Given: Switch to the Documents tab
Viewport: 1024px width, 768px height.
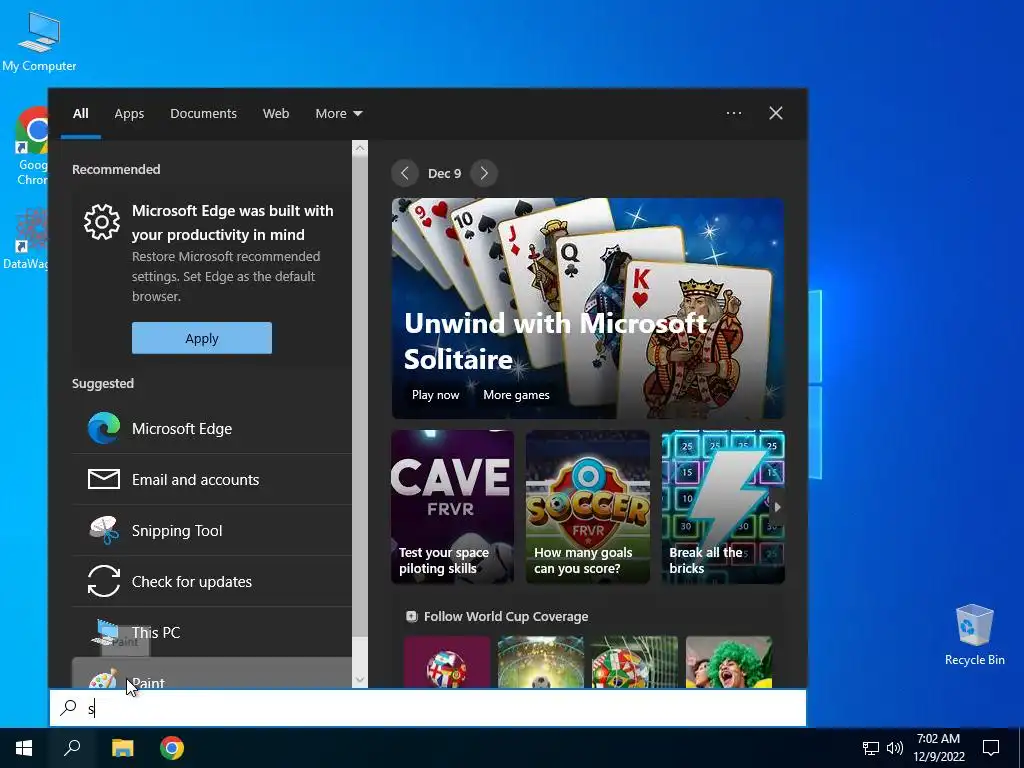Looking at the screenshot, I should [203, 113].
